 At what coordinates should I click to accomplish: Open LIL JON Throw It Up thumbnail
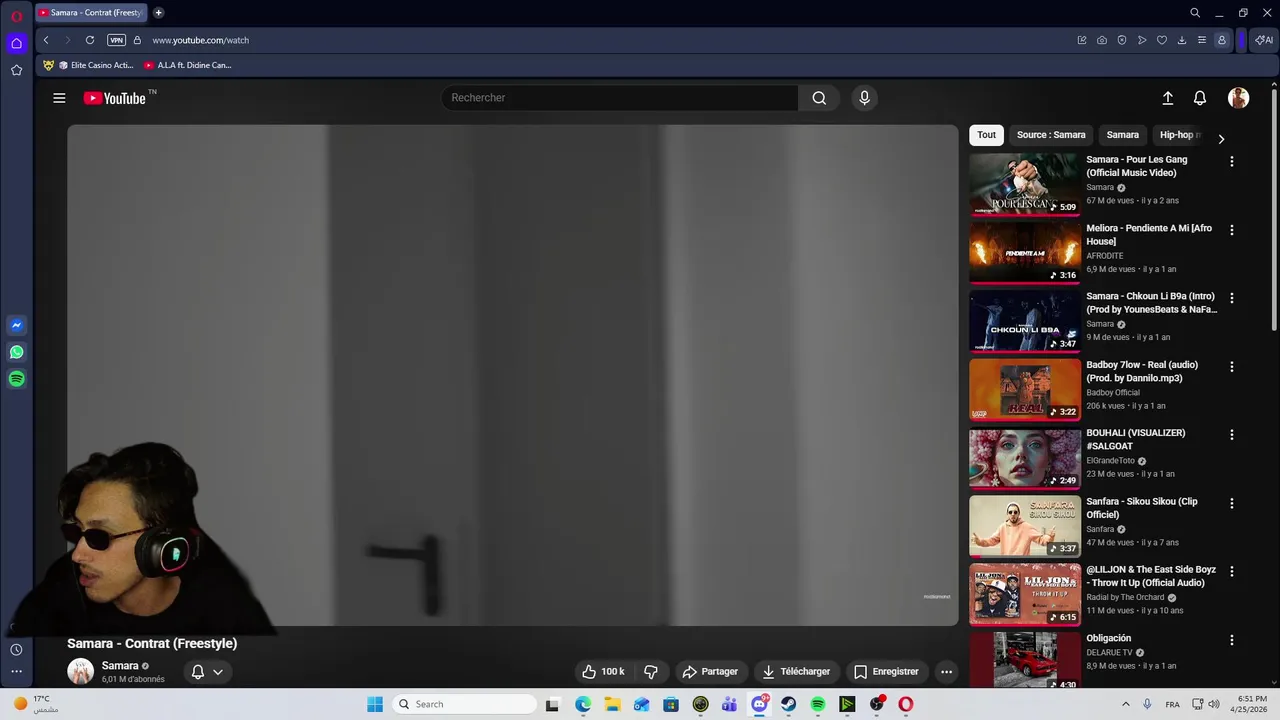point(1025,594)
